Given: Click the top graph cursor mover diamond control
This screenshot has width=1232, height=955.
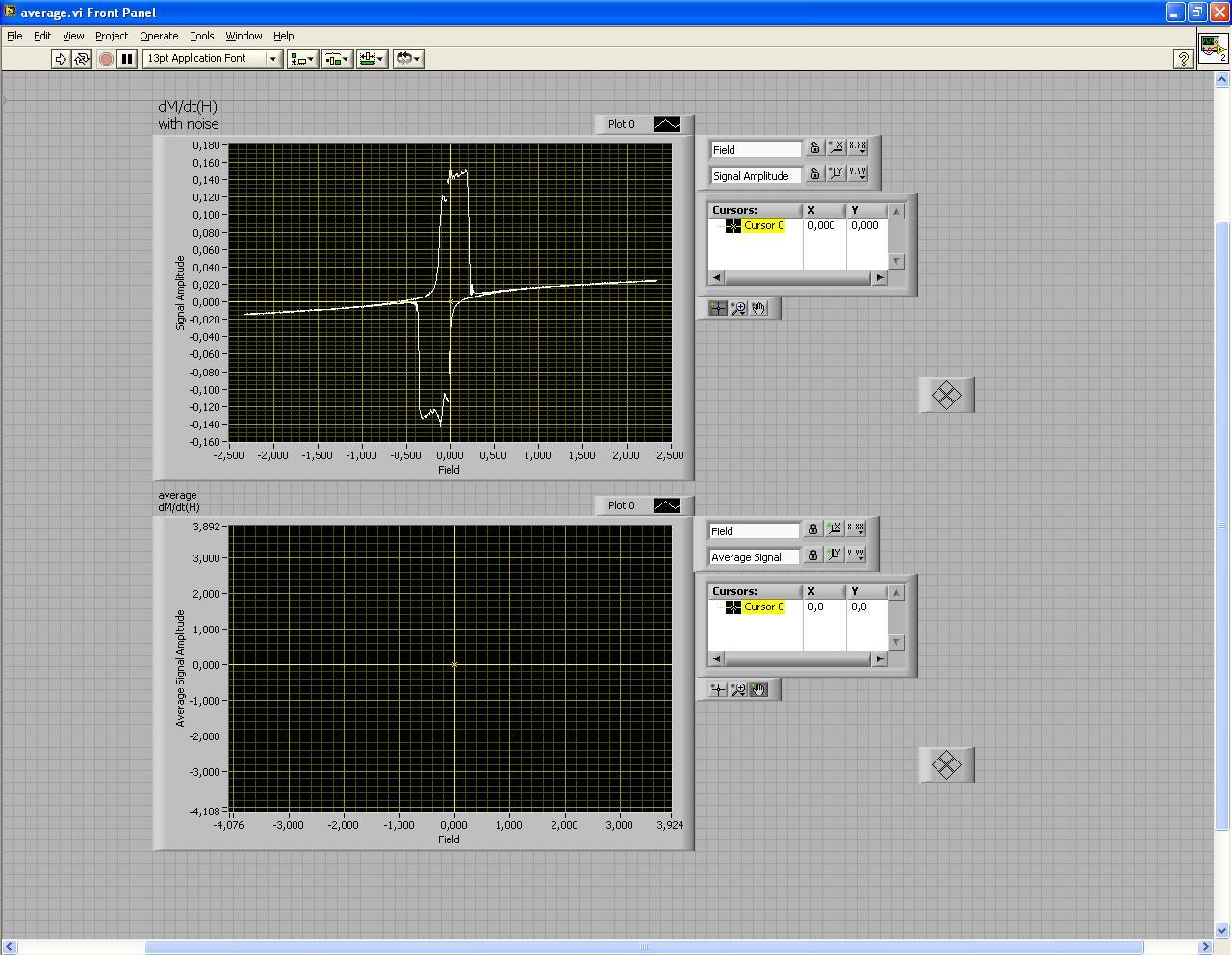Looking at the screenshot, I should [946, 396].
